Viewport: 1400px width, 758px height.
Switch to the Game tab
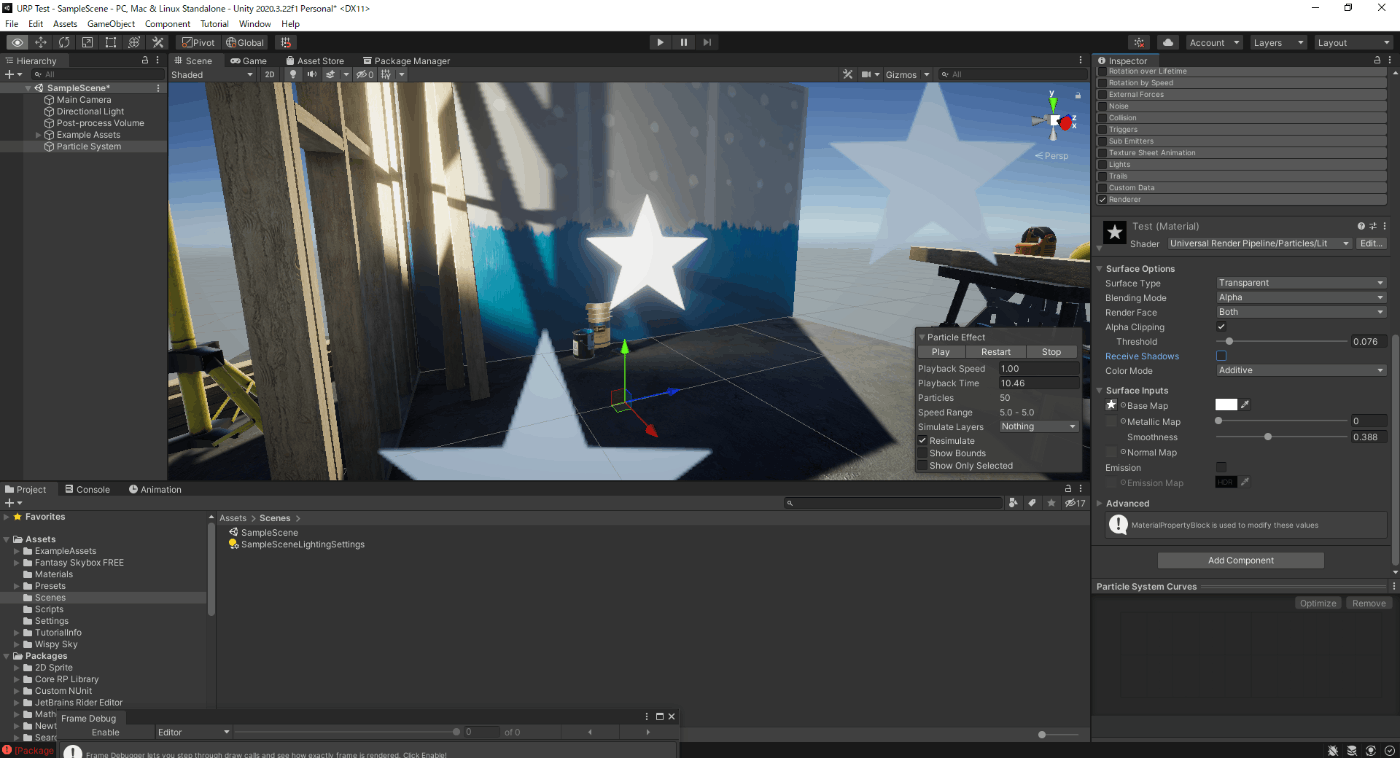249,60
